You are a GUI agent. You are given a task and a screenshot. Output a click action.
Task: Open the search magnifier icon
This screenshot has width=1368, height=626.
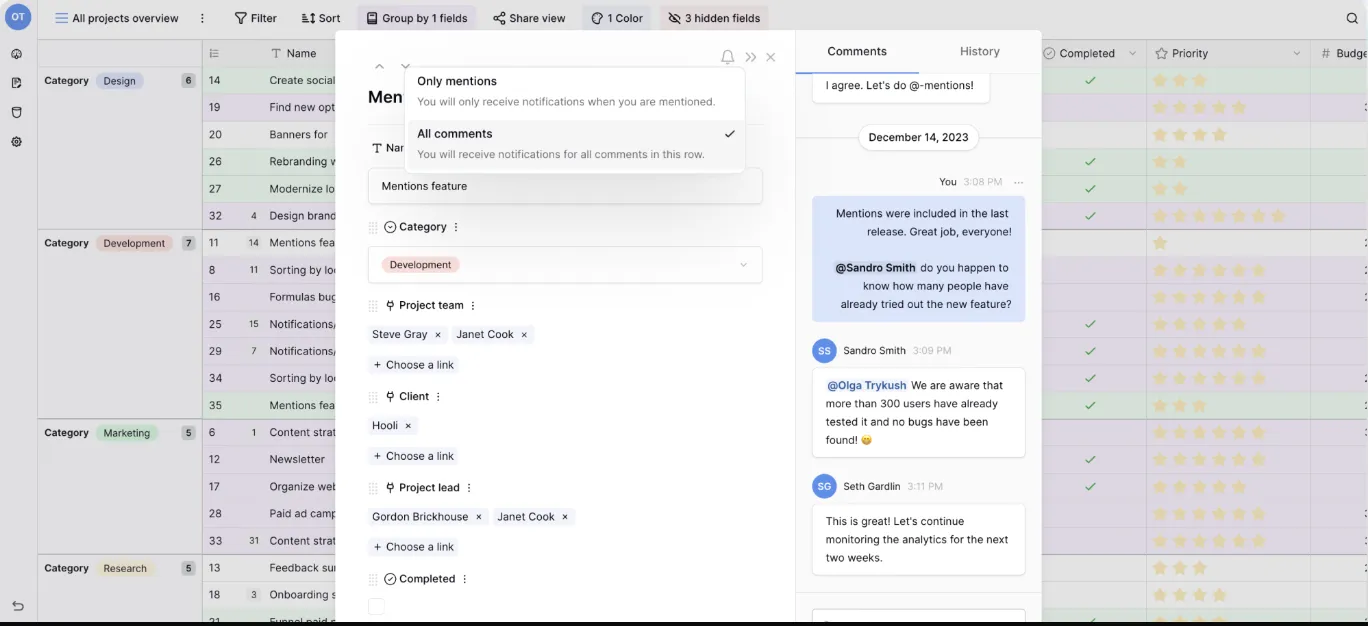coord(1352,18)
